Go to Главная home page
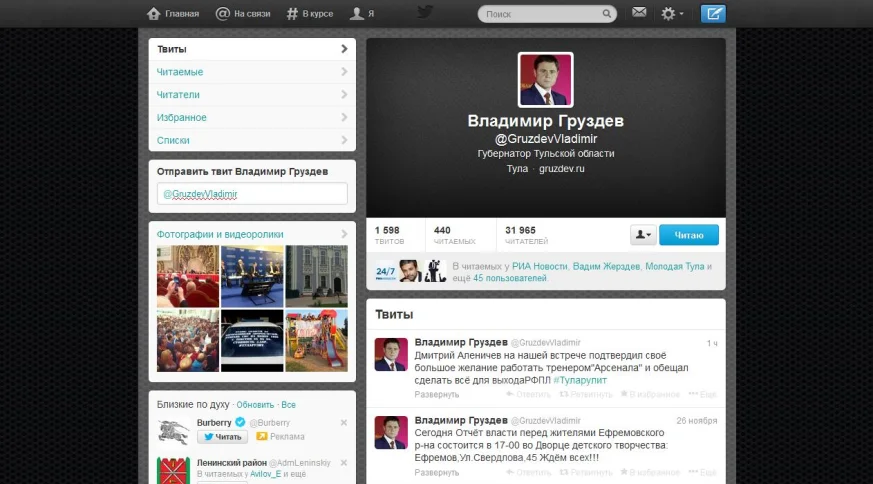 click(x=173, y=14)
